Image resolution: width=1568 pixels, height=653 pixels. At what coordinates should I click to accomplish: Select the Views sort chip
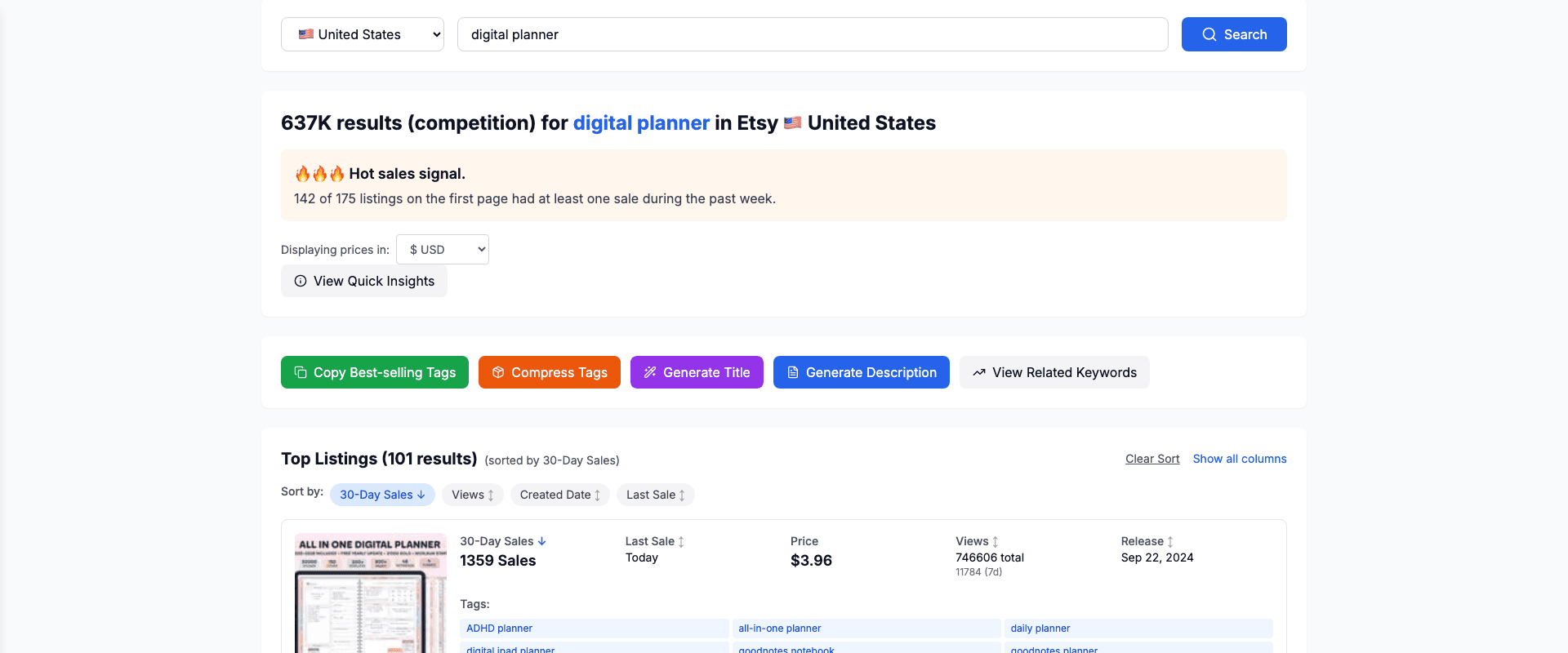pos(473,495)
